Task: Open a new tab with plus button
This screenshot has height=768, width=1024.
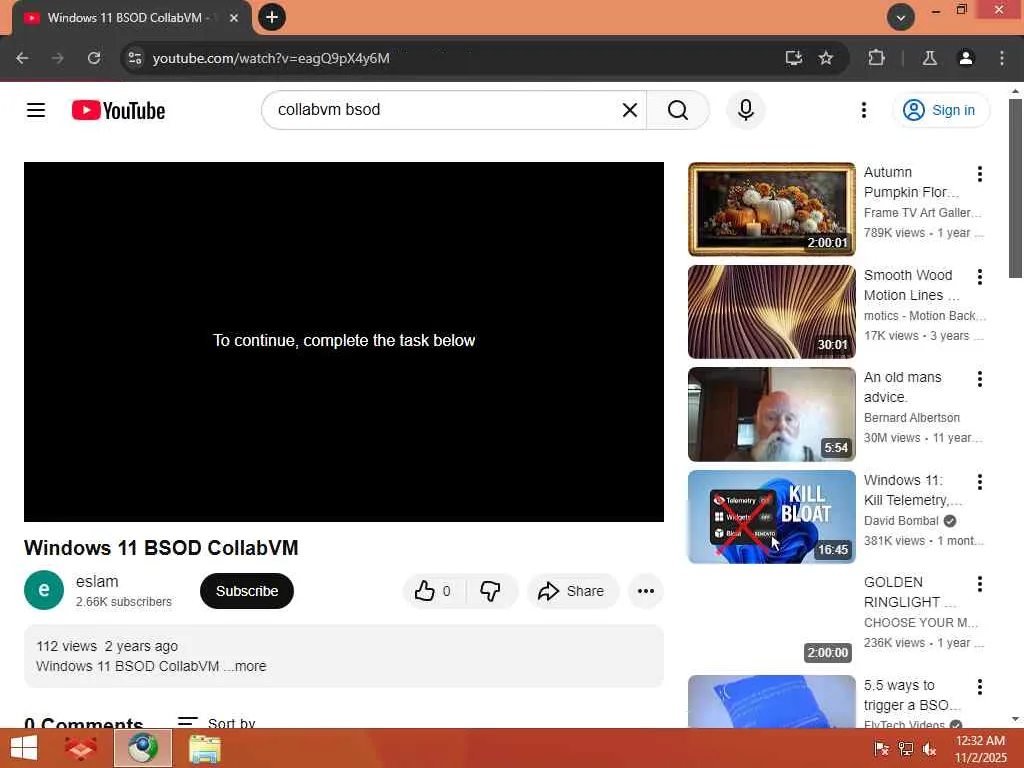Action: click(x=272, y=17)
